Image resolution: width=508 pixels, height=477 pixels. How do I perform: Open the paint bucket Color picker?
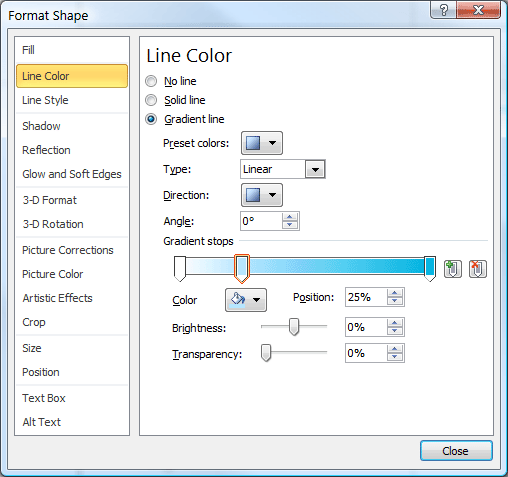pyautogui.click(x=246, y=300)
